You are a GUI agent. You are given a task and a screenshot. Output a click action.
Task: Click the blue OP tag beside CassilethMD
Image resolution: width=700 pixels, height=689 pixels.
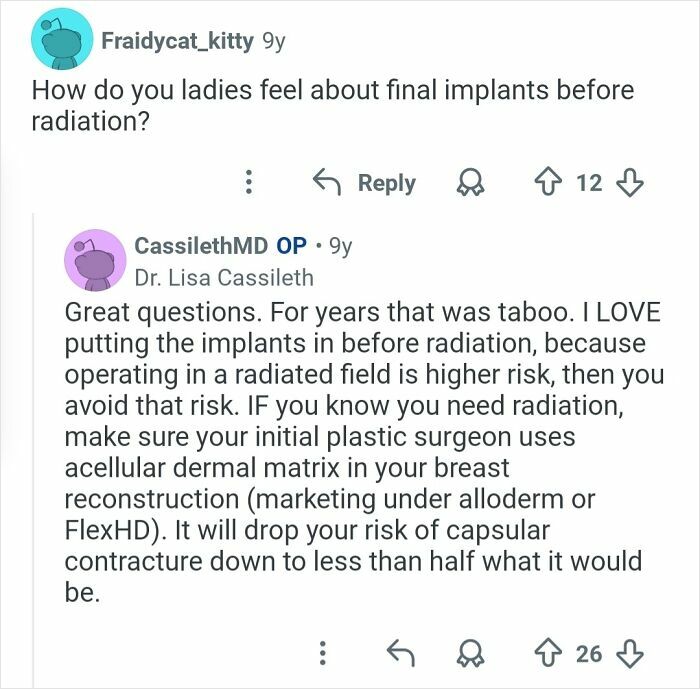point(291,245)
